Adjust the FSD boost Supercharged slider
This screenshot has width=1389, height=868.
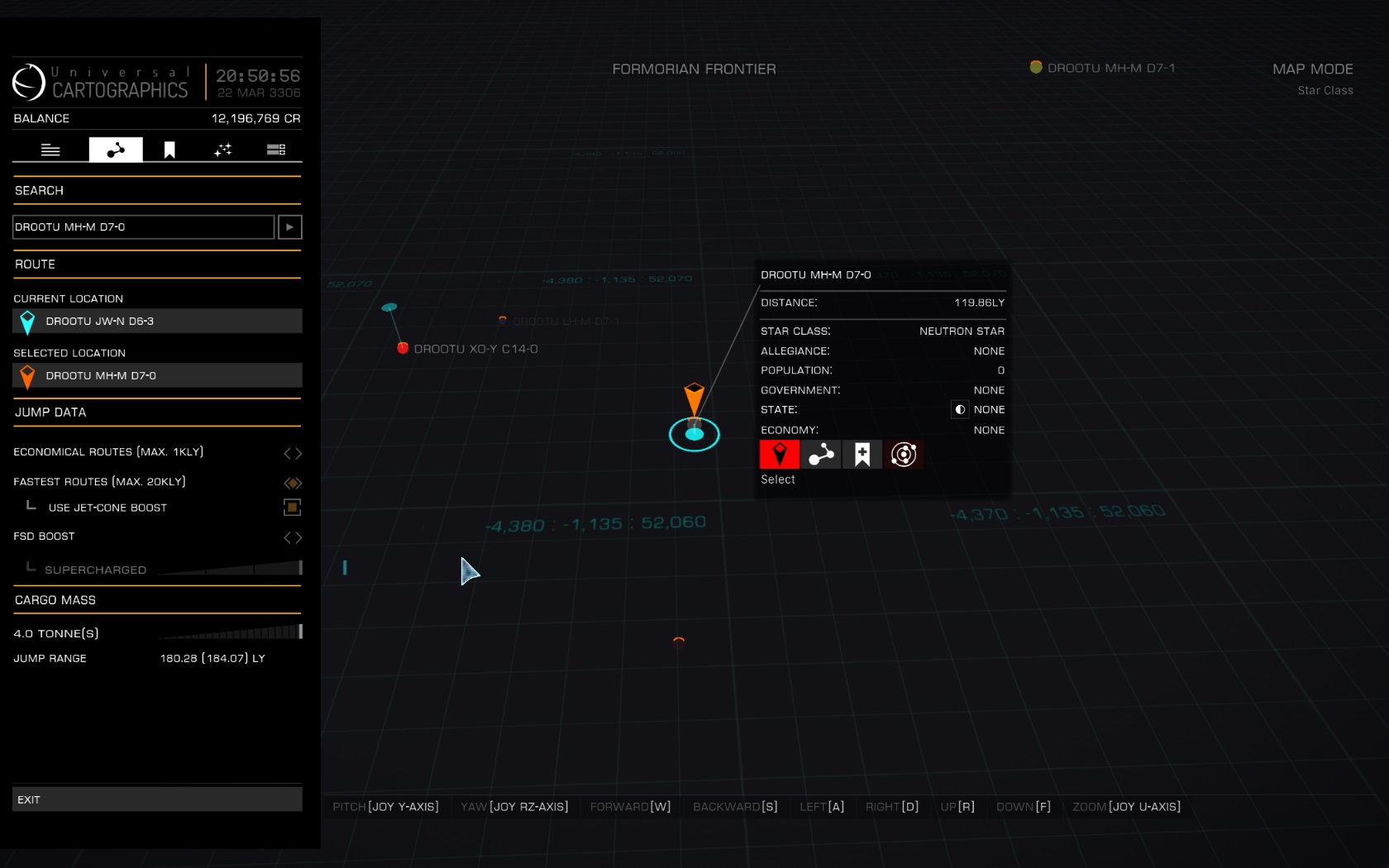click(229, 568)
